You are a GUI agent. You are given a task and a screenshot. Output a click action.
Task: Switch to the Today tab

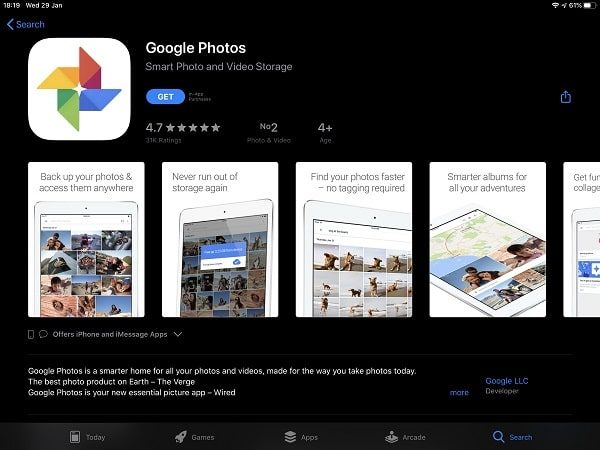coord(96,437)
